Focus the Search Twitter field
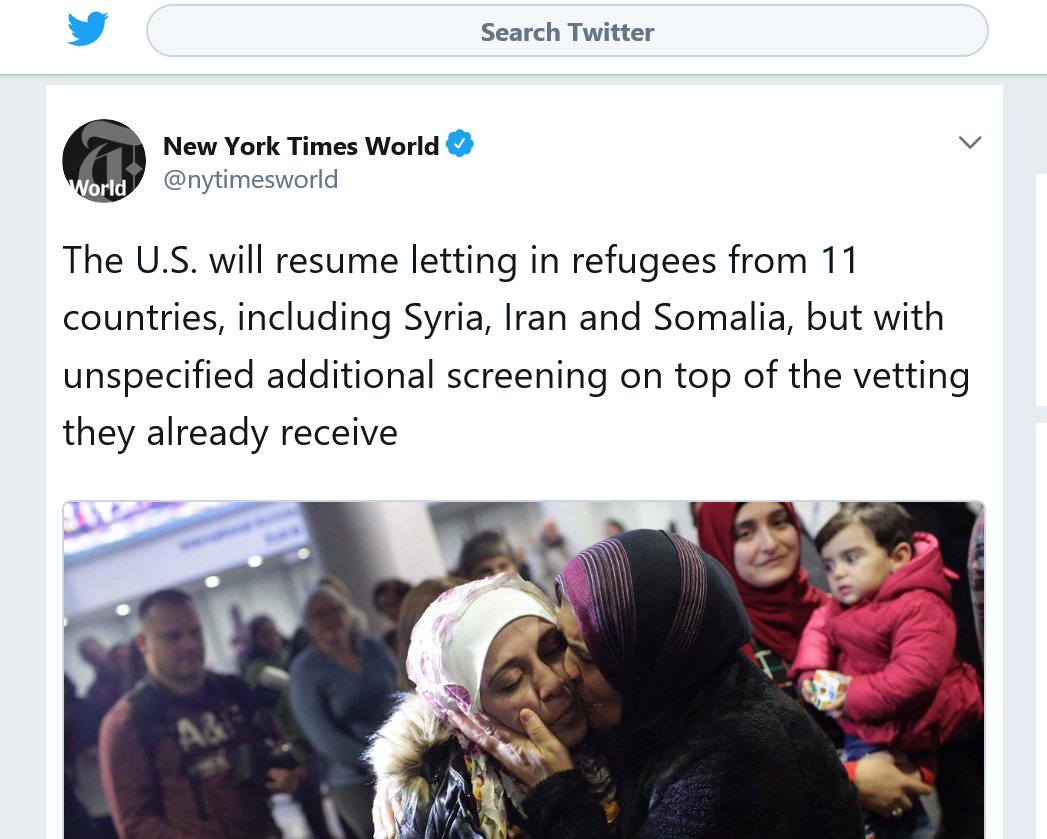Viewport: 1047px width, 839px height. click(567, 31)
